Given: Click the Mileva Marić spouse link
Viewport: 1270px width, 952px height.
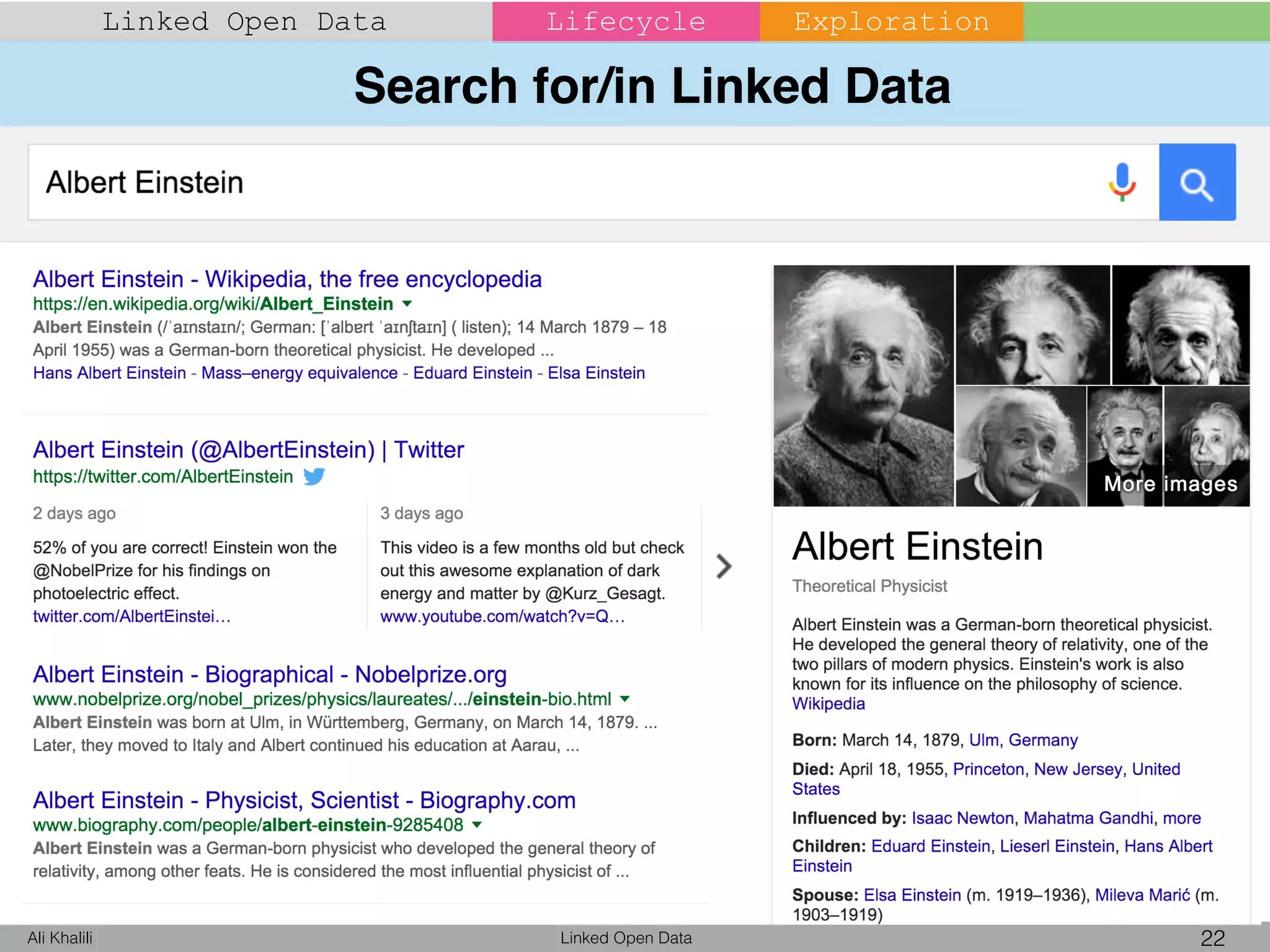Looking at the screenshot, I should click(1142, 895).
